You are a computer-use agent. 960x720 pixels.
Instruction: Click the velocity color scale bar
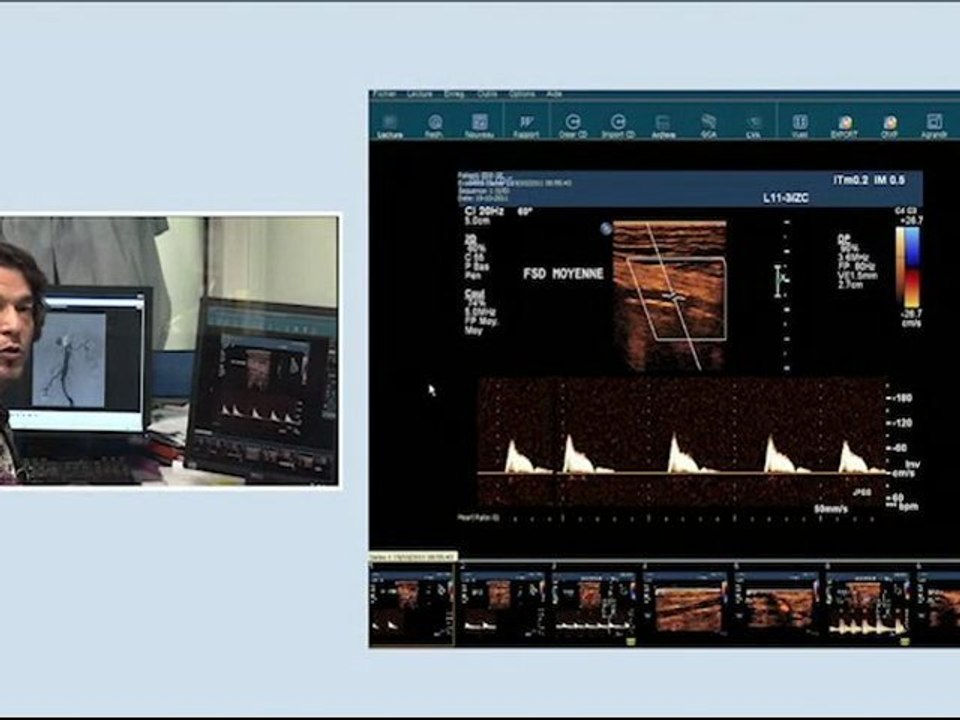click(x=908, y=268)
